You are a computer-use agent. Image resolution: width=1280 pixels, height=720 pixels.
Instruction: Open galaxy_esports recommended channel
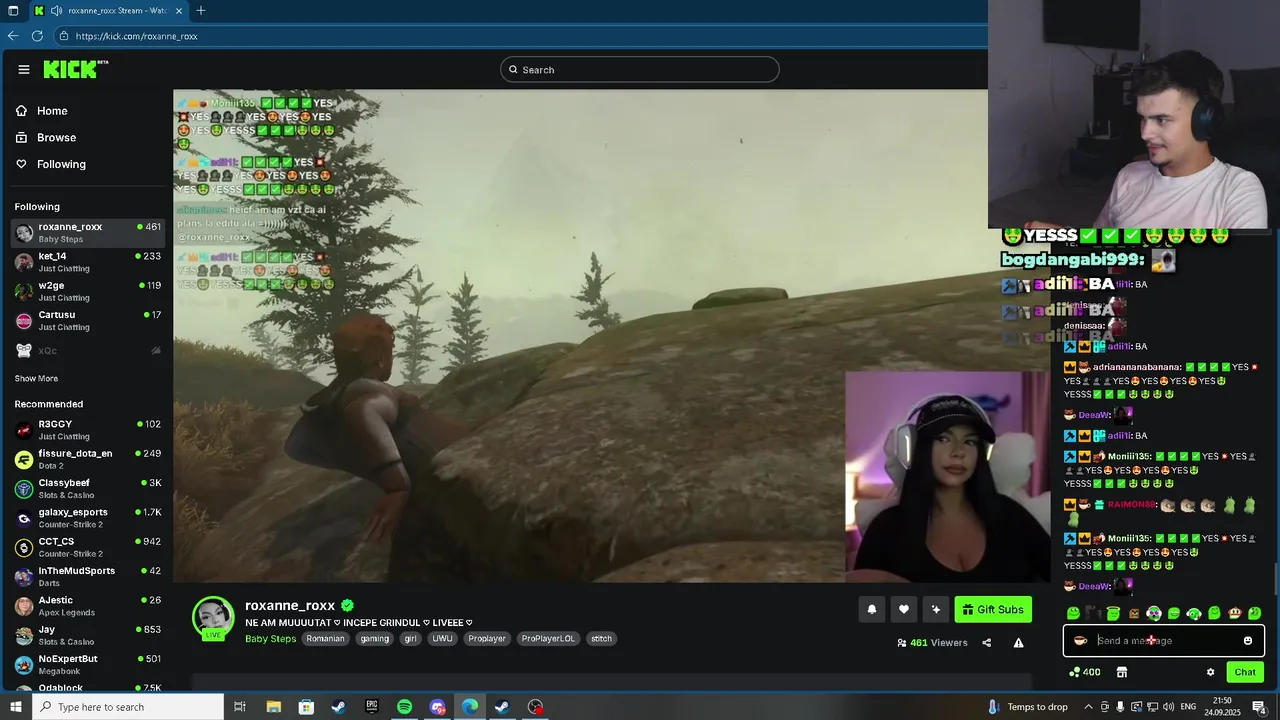[88, 518]
